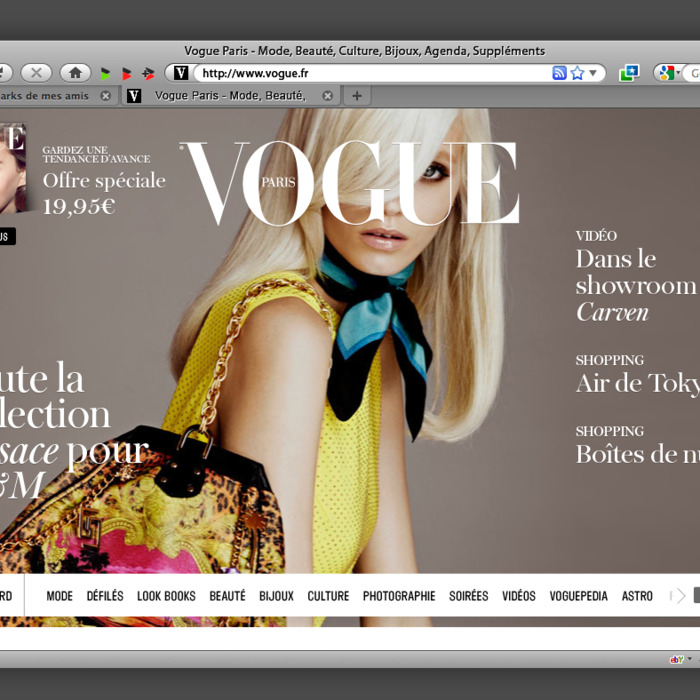Open the Dans le showroom Carven video
Viewport: 700px width, 700px height.
635,286
